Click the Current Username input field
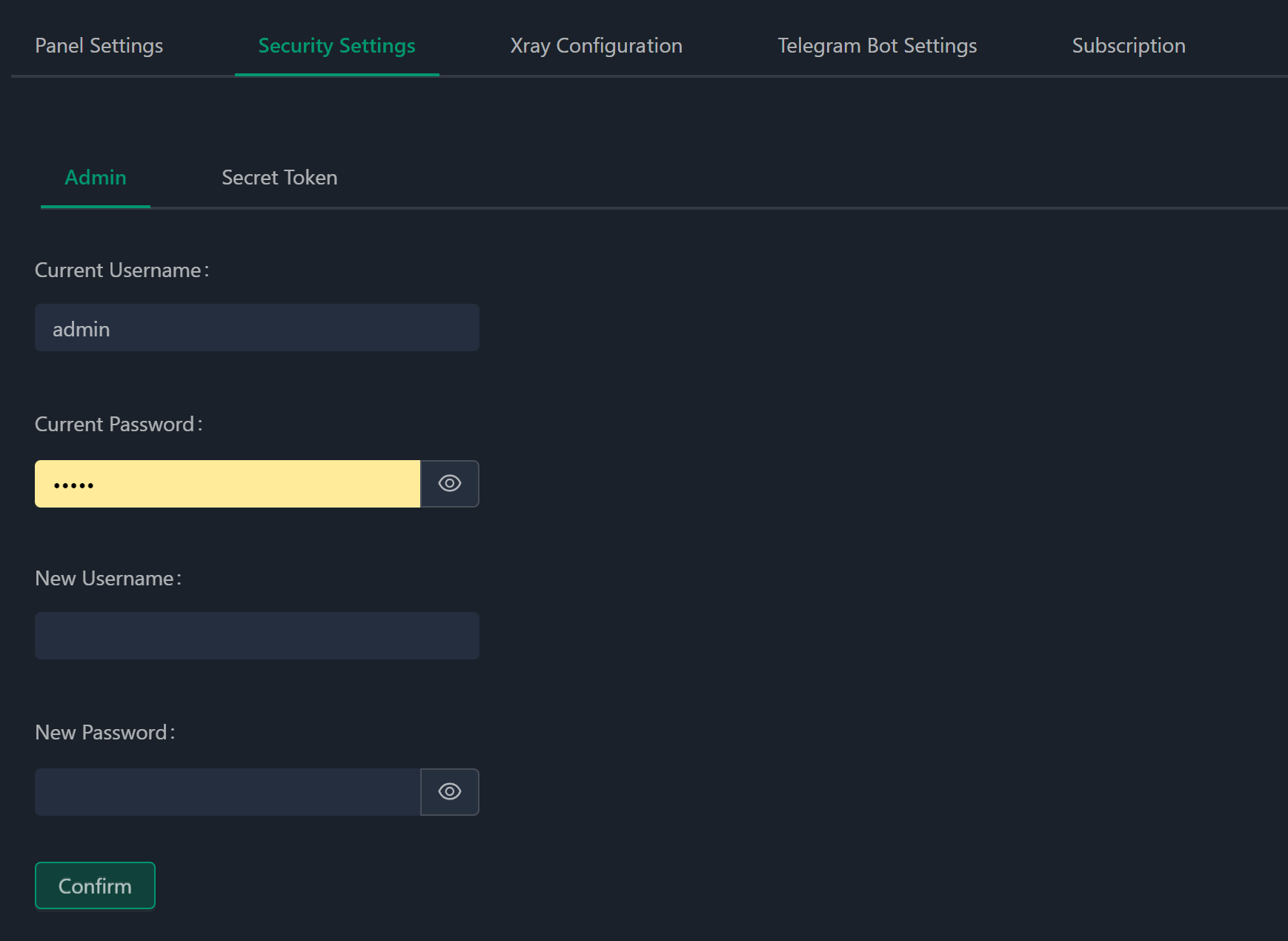1288x941 pixels. tap(257, 327)
